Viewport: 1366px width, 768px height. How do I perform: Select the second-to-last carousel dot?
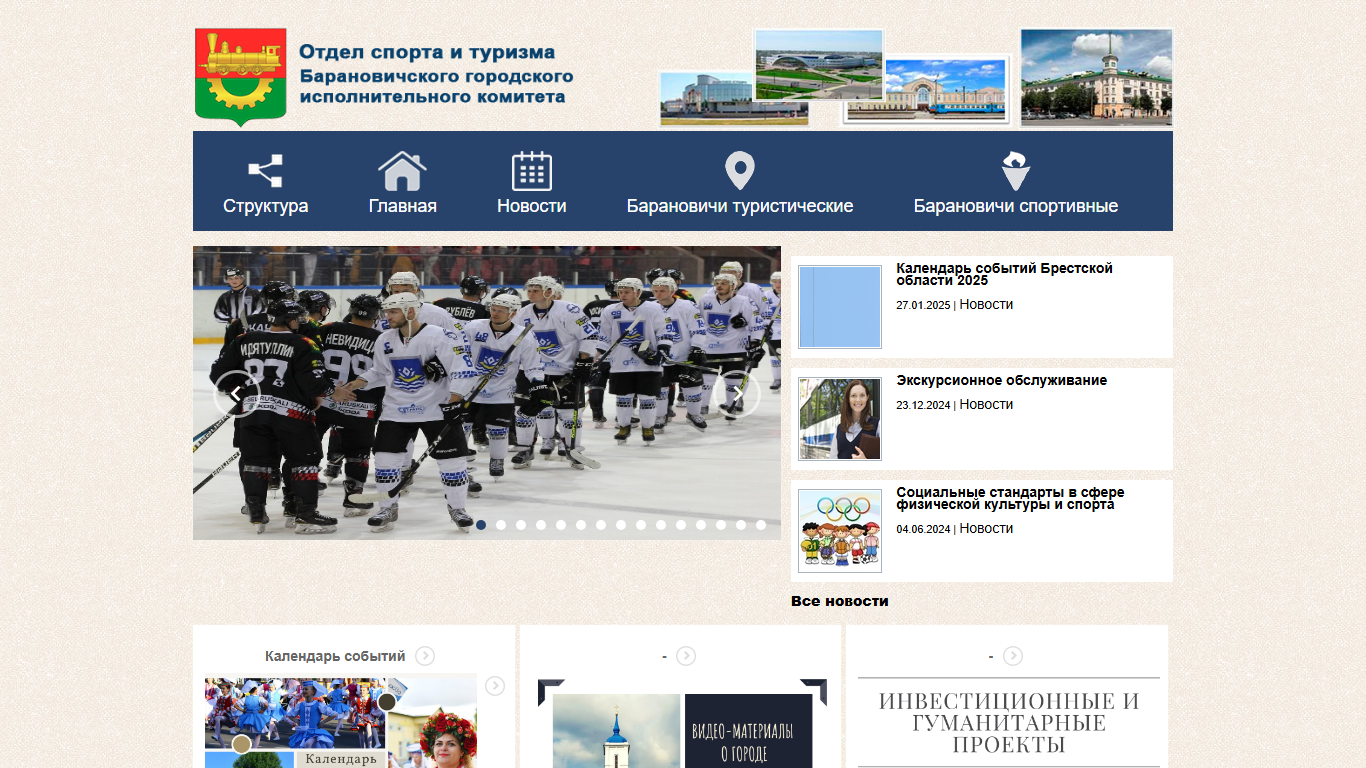pos(741,525)
